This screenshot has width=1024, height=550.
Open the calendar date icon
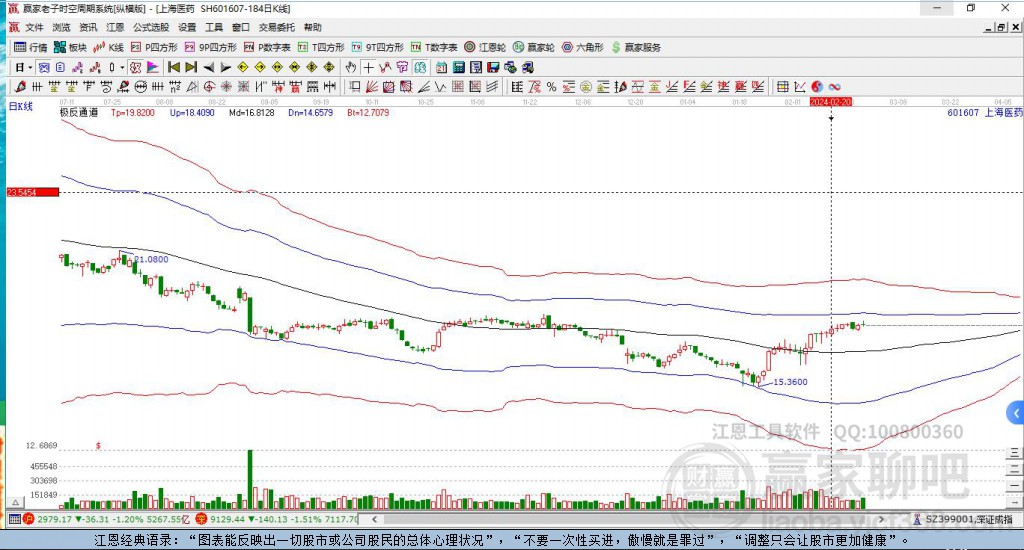coord(441,67)
